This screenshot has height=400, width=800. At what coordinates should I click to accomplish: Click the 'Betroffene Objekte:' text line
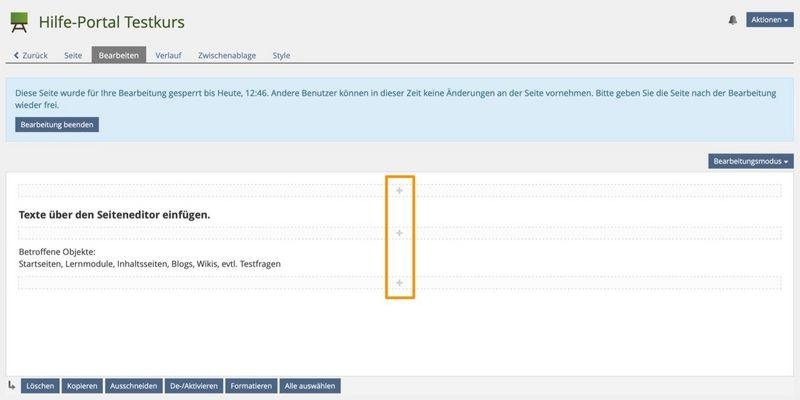click(57, 252)
